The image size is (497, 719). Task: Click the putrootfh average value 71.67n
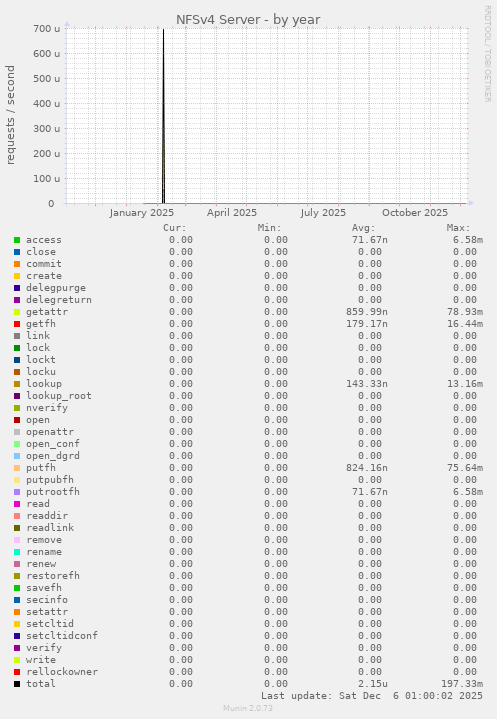(370, 492)
